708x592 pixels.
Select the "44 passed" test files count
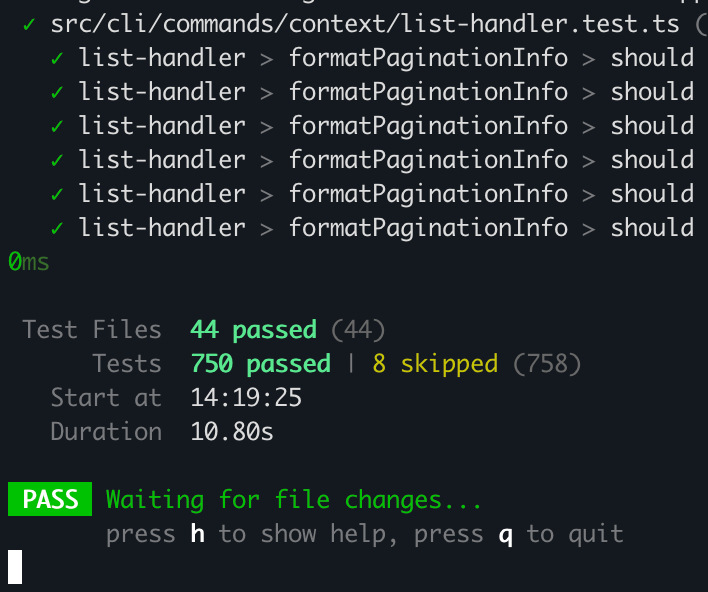[253, 330]
